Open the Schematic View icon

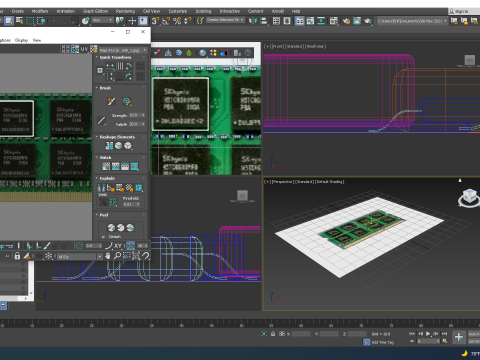point(321,21)
